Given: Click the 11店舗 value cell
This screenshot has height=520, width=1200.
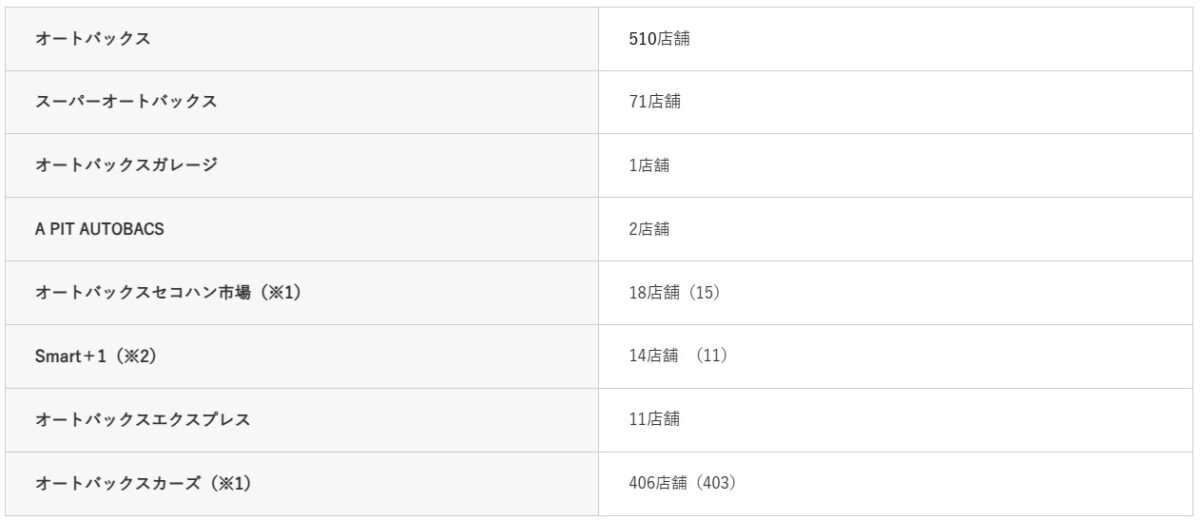Looking at the screenshot, I should click(x=654, y=420).
